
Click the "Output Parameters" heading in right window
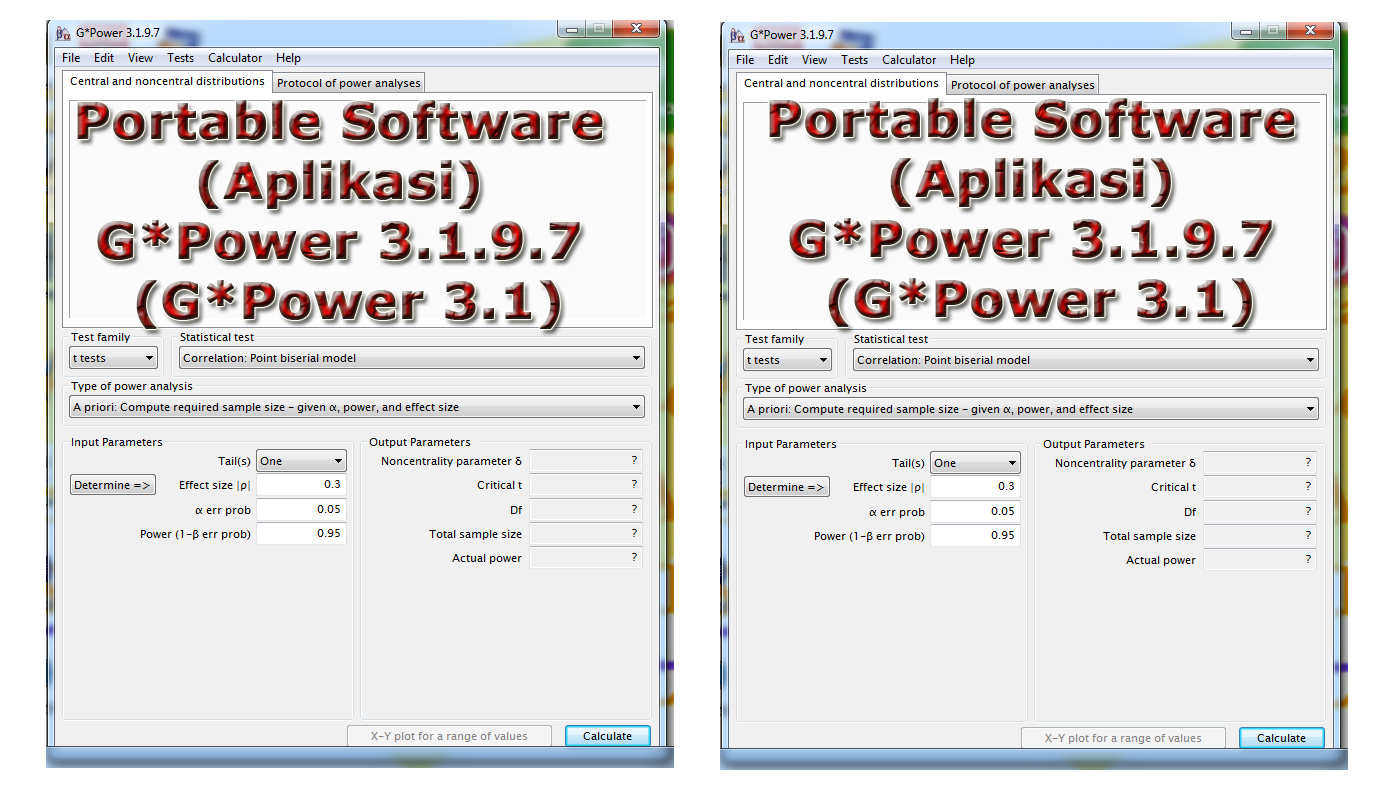(1094, 444)
